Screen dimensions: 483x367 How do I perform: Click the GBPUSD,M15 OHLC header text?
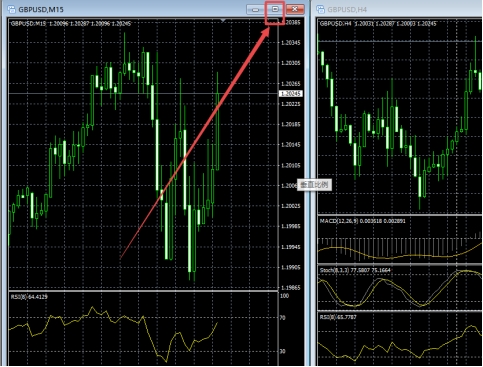(71, 24)
